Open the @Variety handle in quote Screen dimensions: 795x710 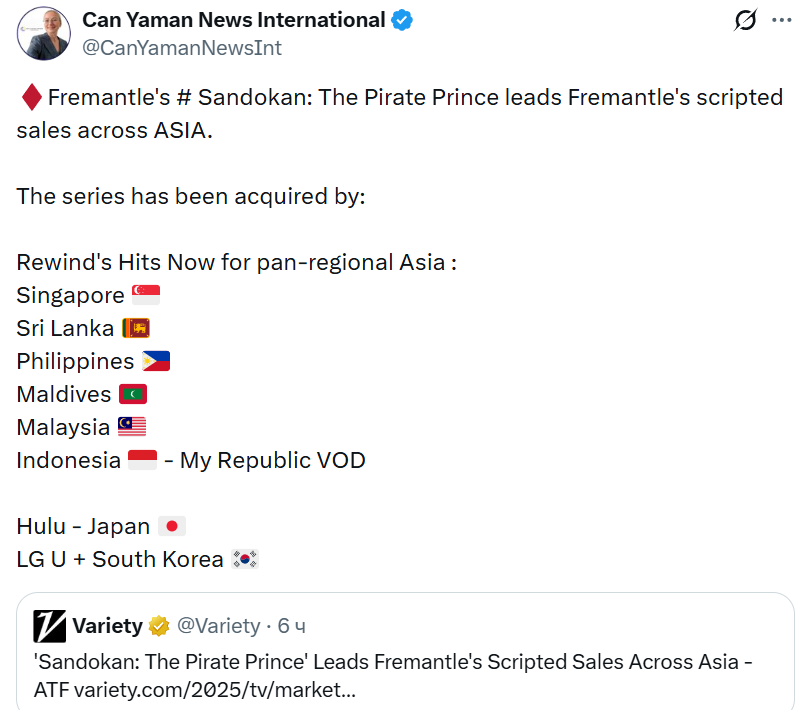[x=218, y=626]
